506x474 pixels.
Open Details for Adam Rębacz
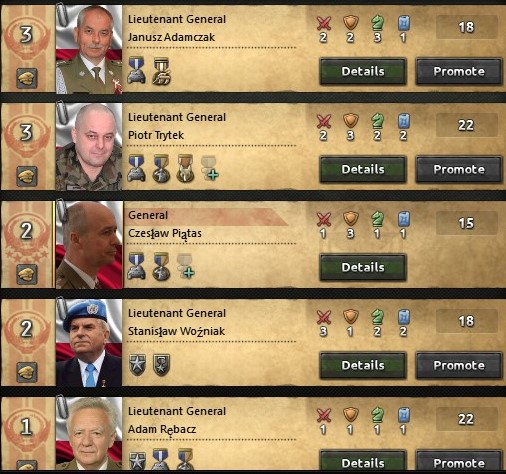click(x=363, y=462)
